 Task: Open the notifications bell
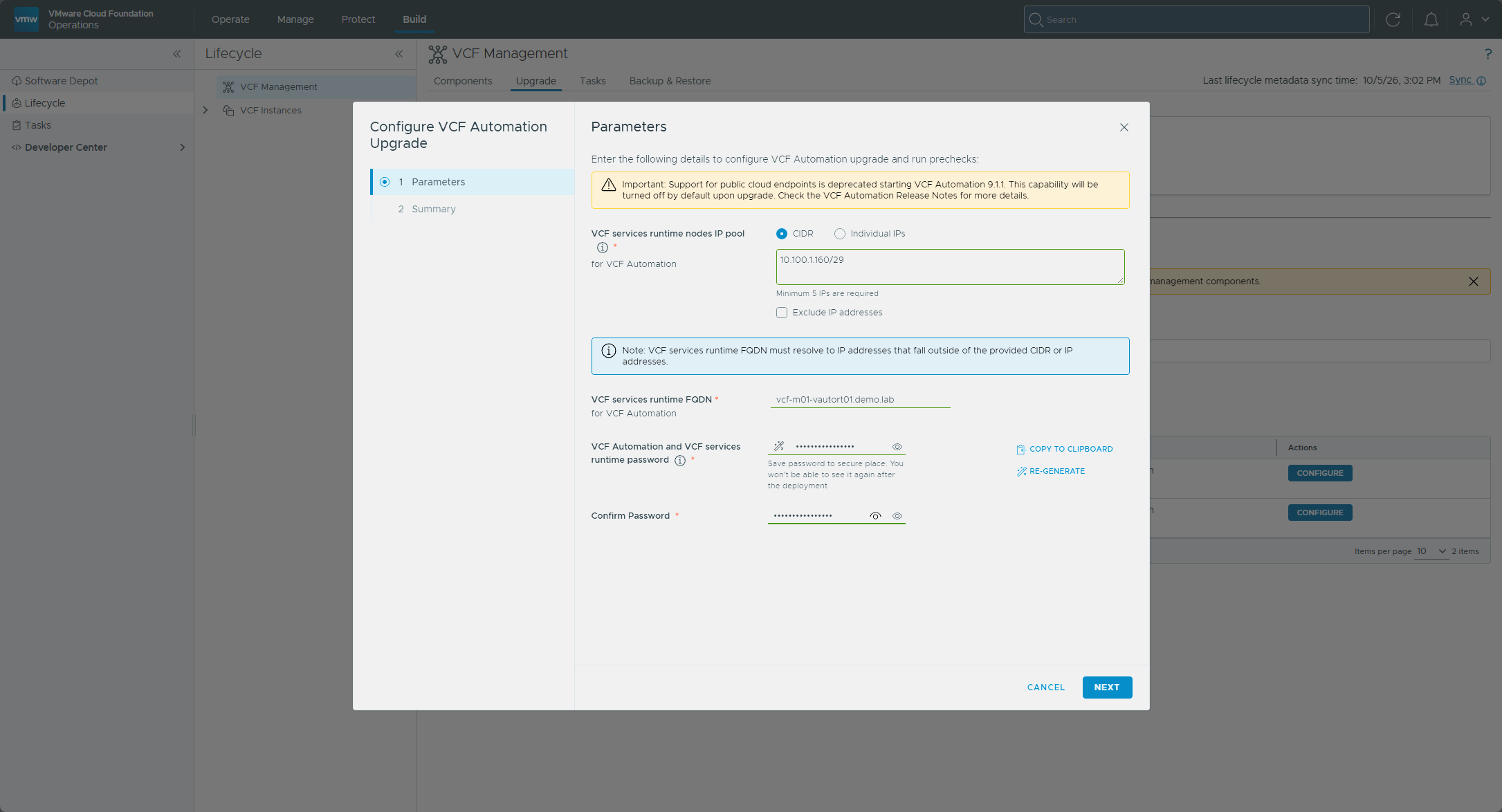tap(1431, 19)
